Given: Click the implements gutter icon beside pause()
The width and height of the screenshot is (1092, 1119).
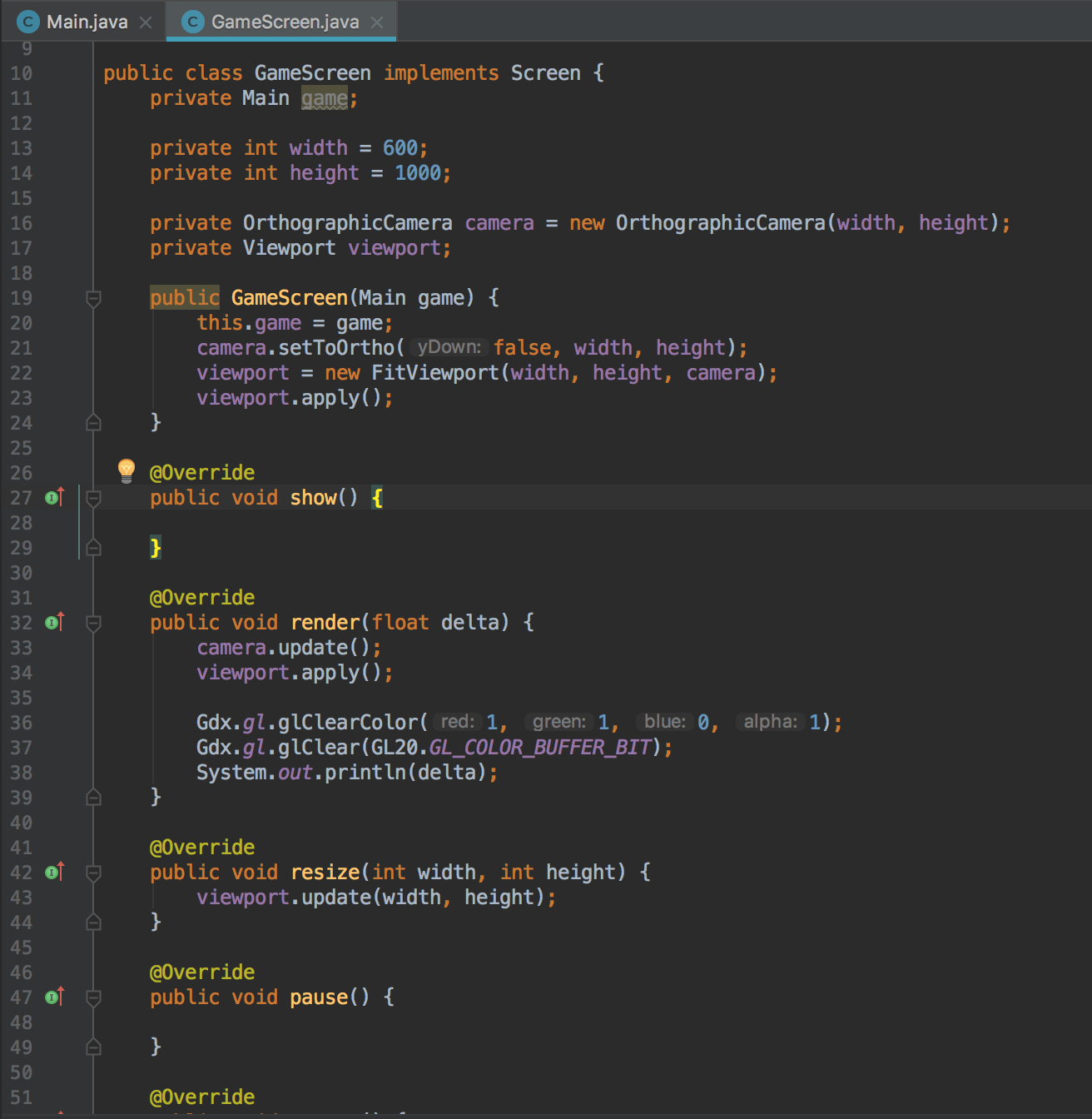Looking at the screenshot, I should click(55, 997).
